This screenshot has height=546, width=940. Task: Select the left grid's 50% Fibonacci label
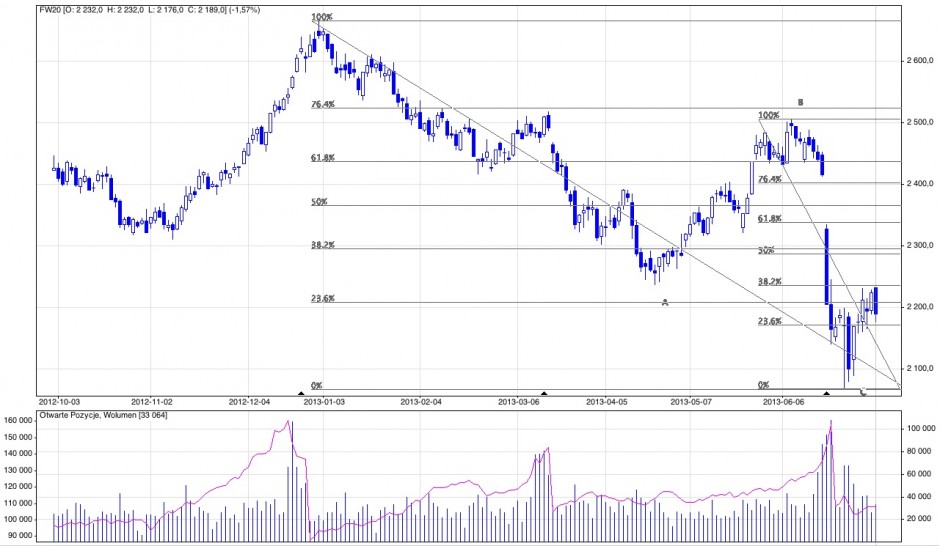pyautogui.click(x=319, y=202)
